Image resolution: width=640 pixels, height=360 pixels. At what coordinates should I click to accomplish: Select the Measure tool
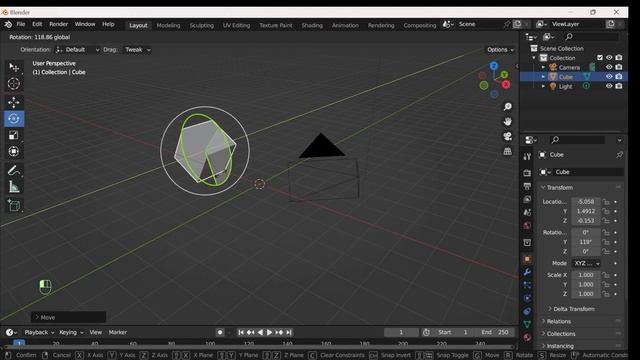[x=14, y=187]
